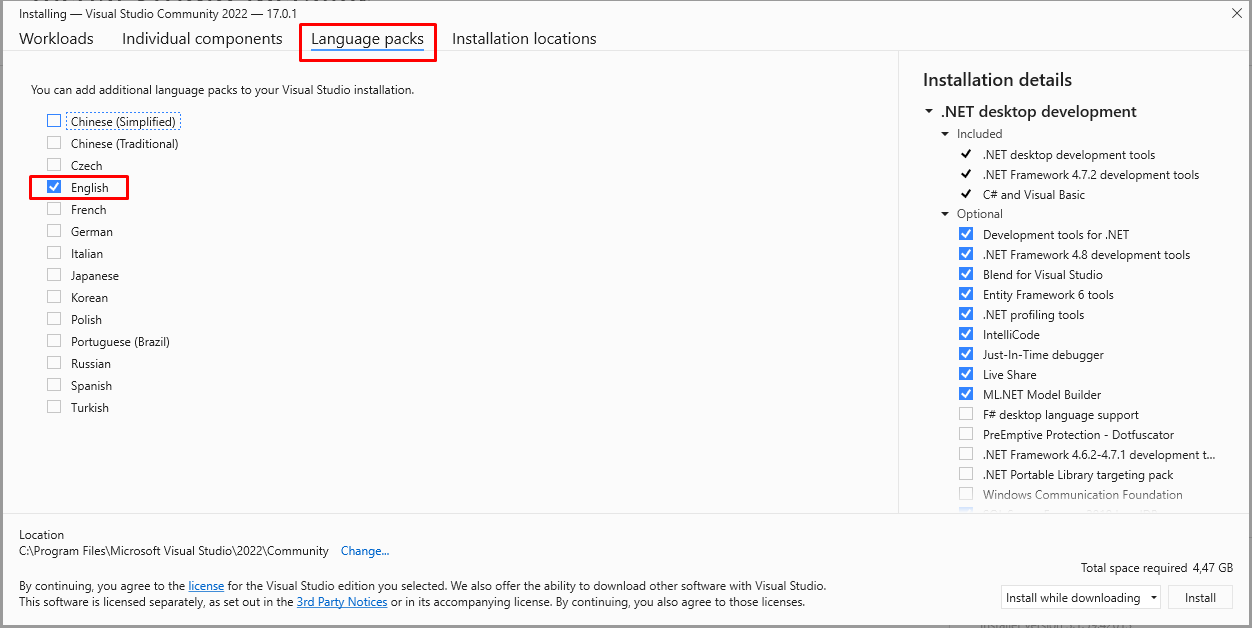
Task: Go to Installation locations tab
Action: pyautogui.click(x=524, y=38)
